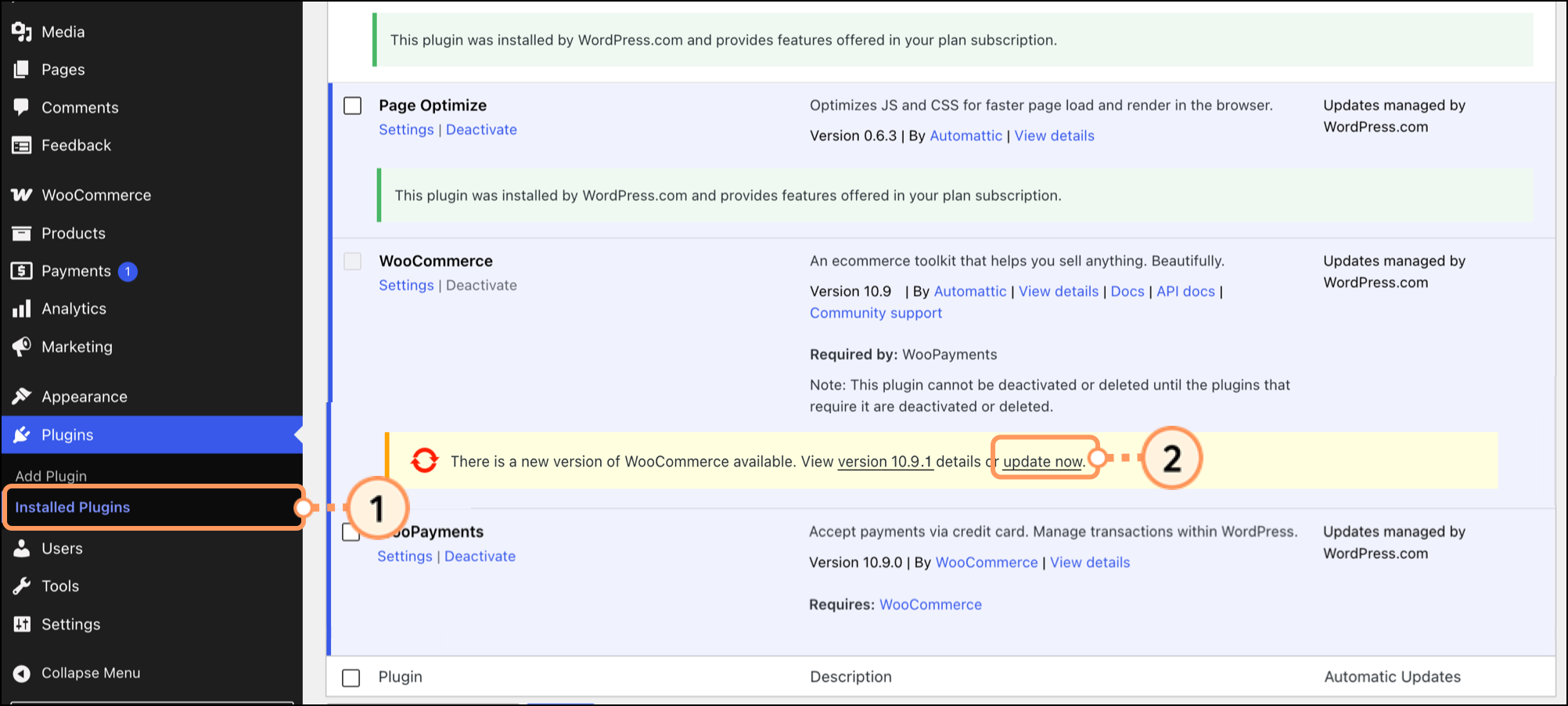1568x706 pixels.
Task: Check the WooCommerce plugin checkbox
Action: click(x=353, y=261)
